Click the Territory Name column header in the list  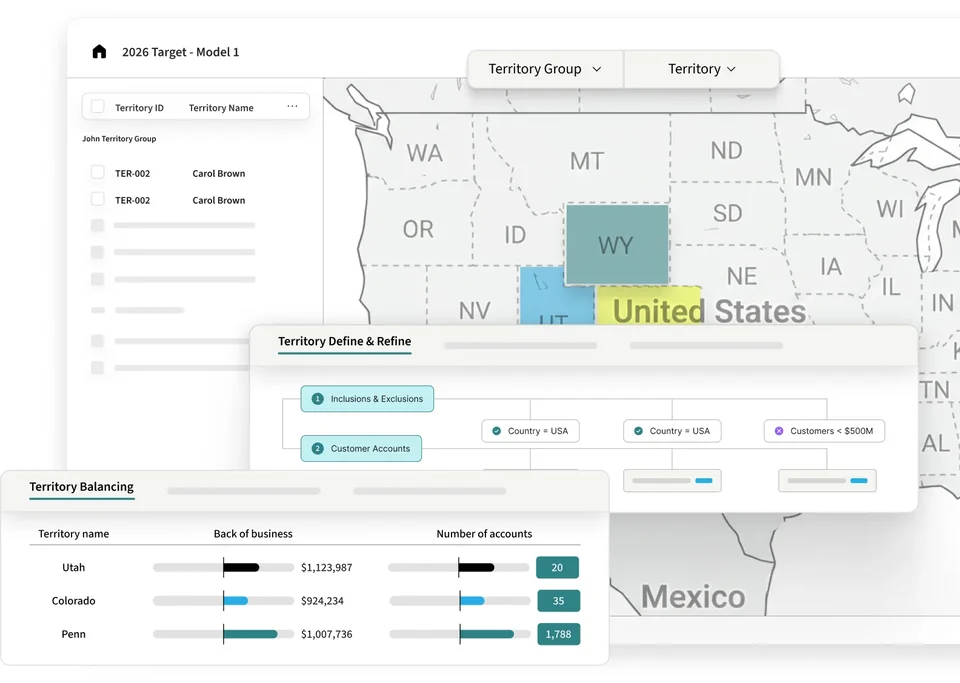click(221, 108)
